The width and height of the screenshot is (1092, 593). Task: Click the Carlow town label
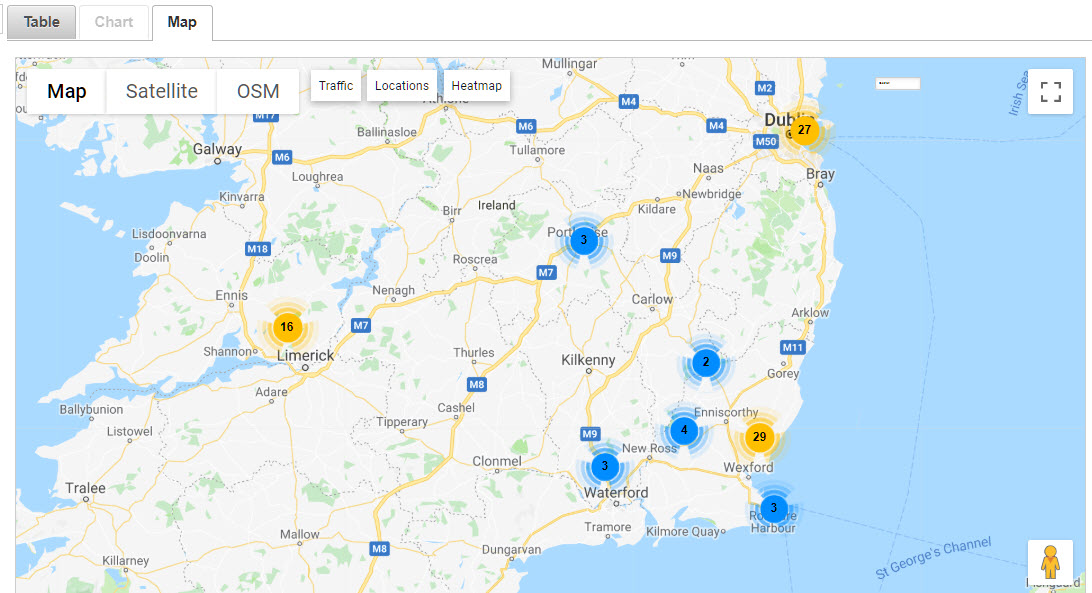(x=652, y=299)
